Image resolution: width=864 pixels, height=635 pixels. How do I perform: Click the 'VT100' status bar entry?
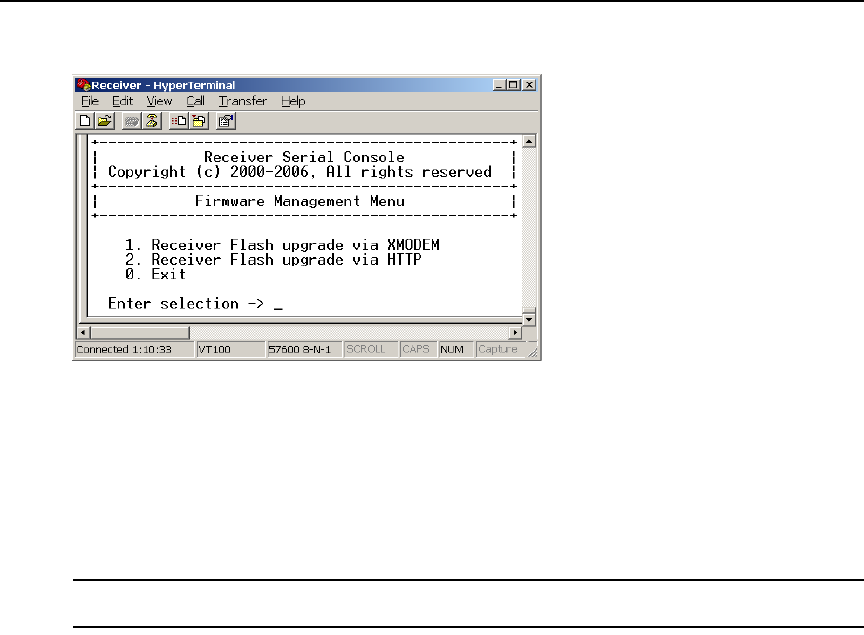click(231, 349)
